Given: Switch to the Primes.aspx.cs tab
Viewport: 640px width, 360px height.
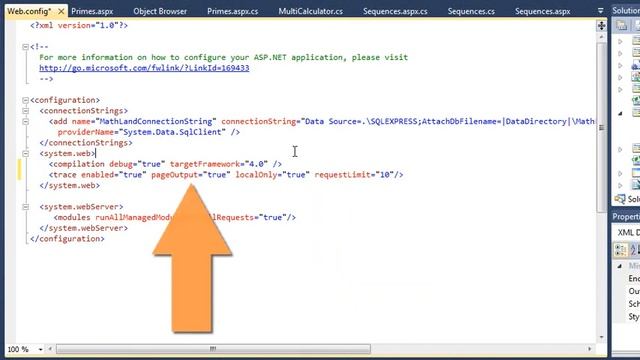Looking at the screenshot, I should click(x=233, y=11).
